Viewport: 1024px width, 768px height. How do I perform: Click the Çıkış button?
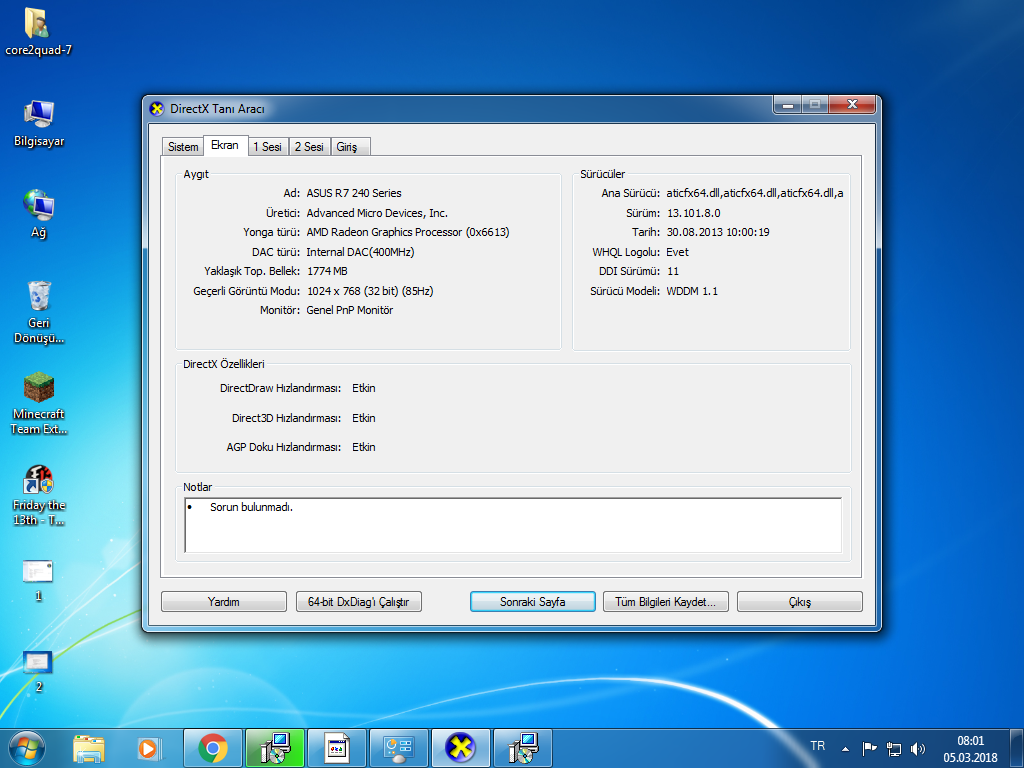800,601
